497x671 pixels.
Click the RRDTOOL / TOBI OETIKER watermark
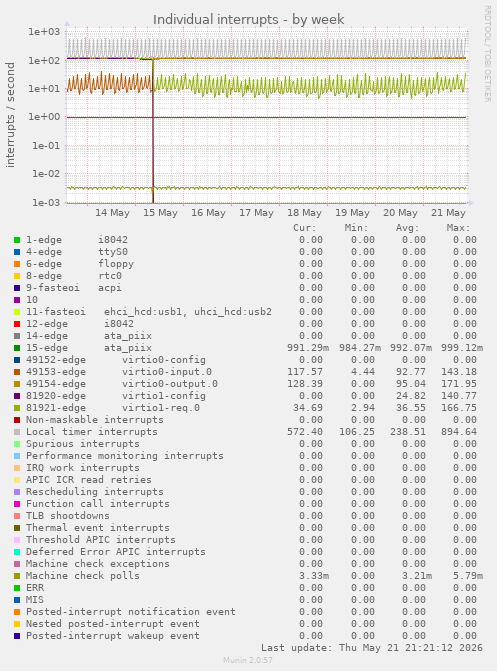point(488,53)
